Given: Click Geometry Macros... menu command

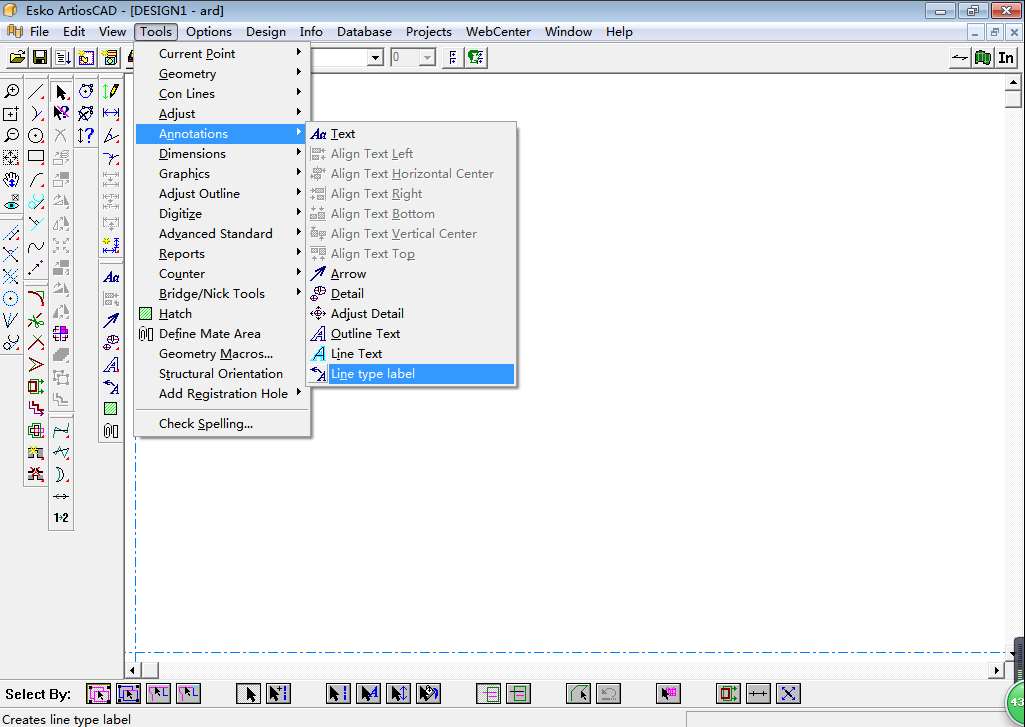Looking at the screenshot, I should point(215,354).
